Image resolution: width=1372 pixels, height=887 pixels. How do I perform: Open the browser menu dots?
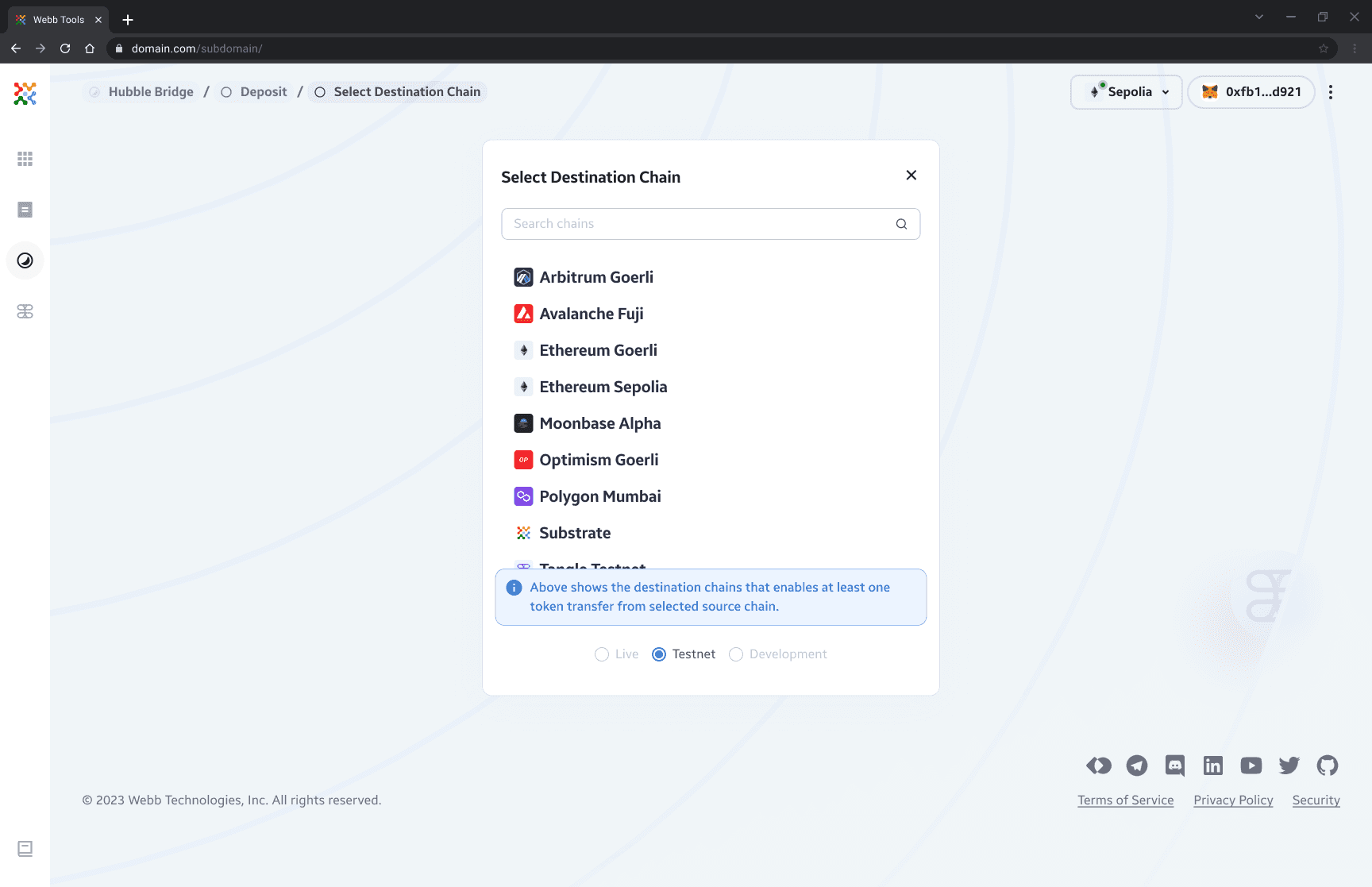pos(1355,48)
